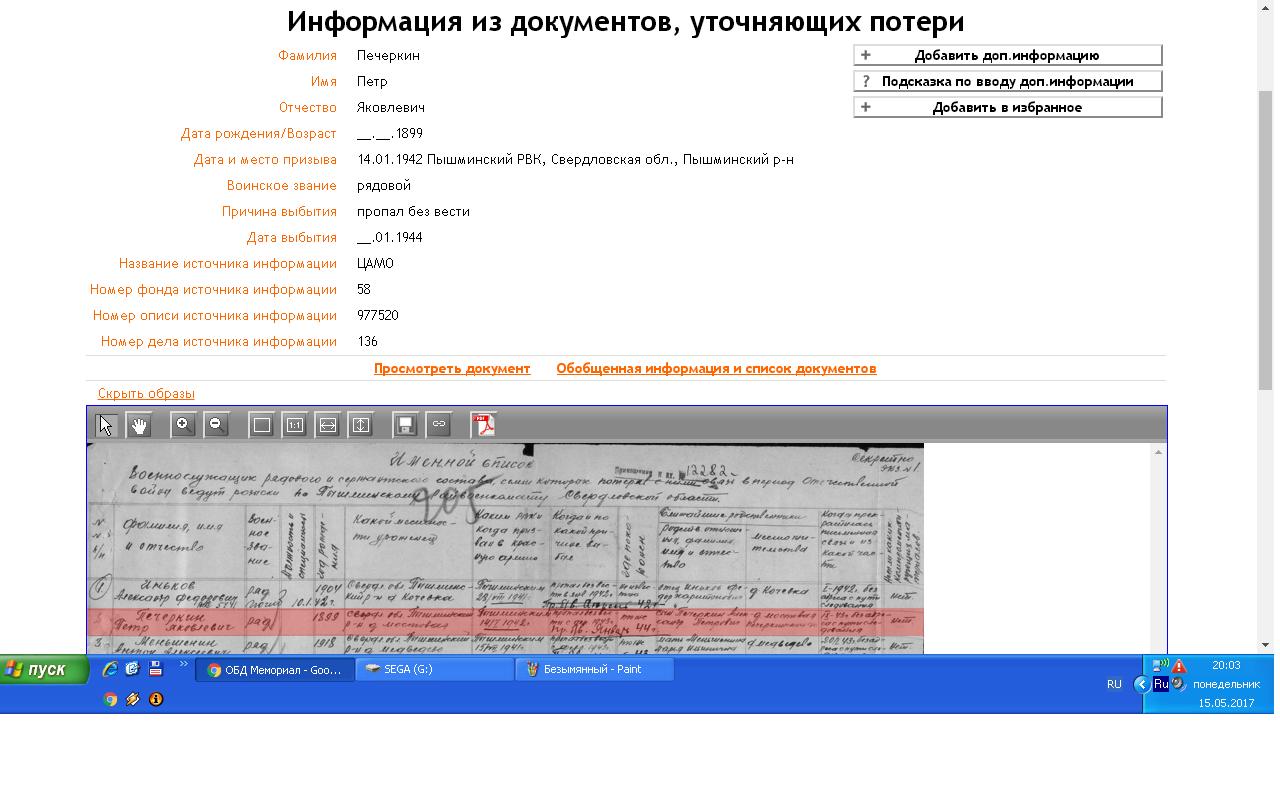The height and width of the screenshot is (800, 1280).
Task: Select the arrow pointer tool in viewer
Action: point(106,425)
